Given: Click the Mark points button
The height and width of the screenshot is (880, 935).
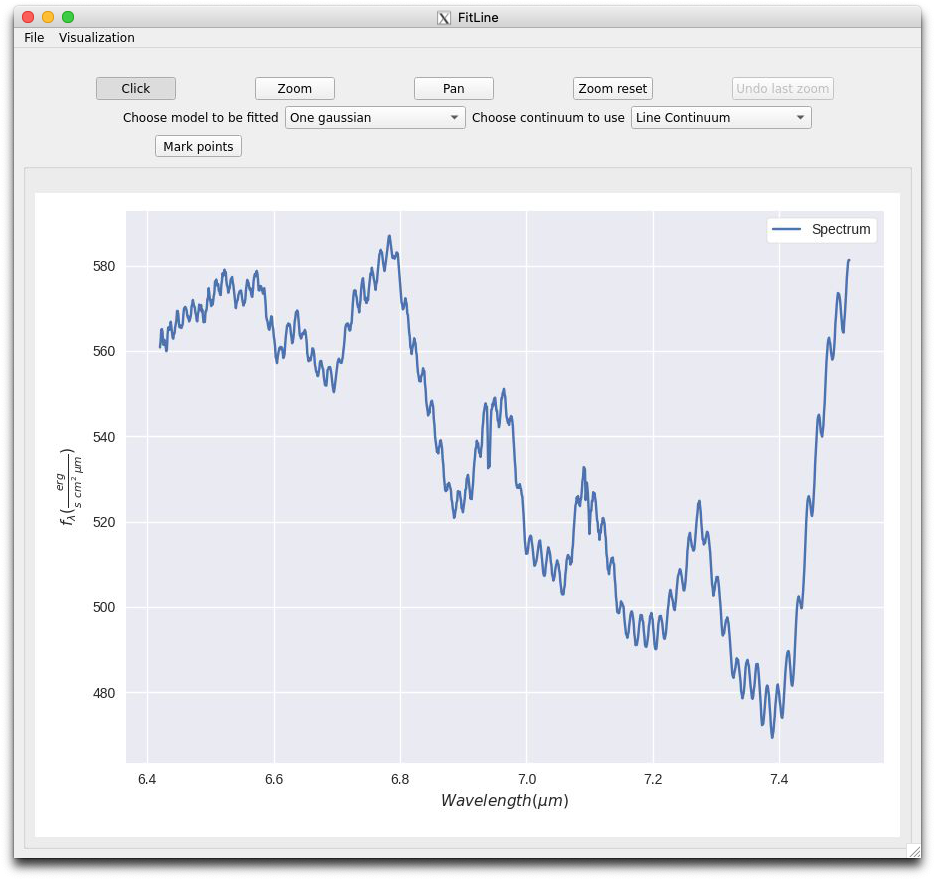Looking at the screenshot, I should (x=198, y=146).
